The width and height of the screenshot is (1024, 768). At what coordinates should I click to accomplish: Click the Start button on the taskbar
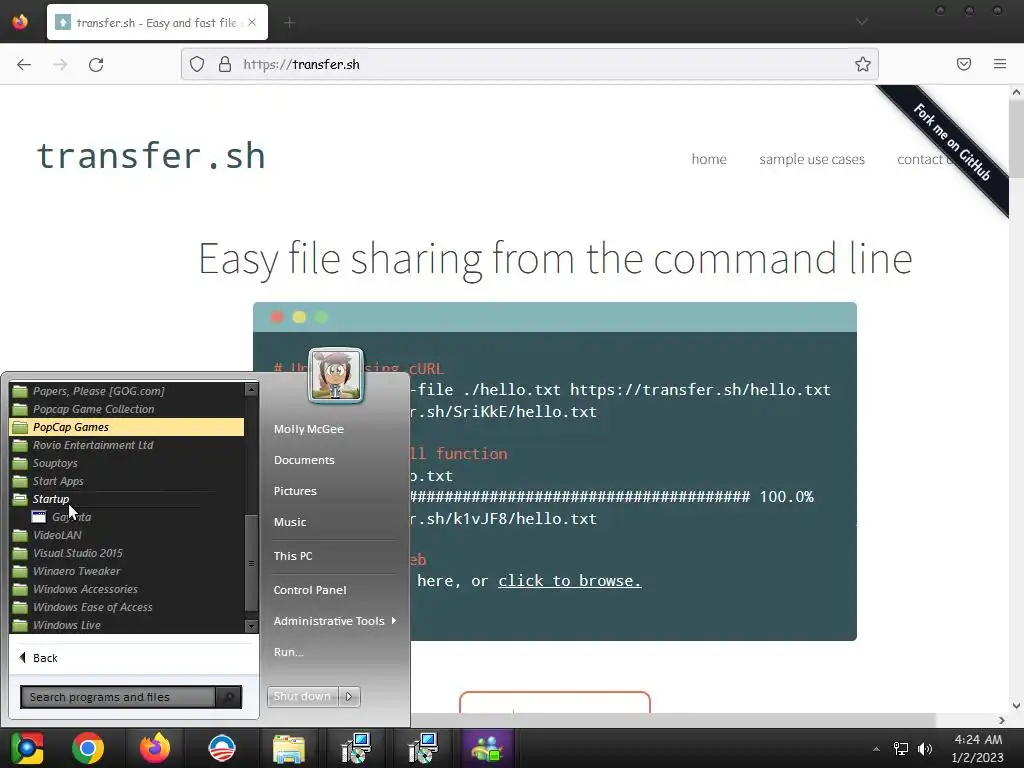click(27, 748)
